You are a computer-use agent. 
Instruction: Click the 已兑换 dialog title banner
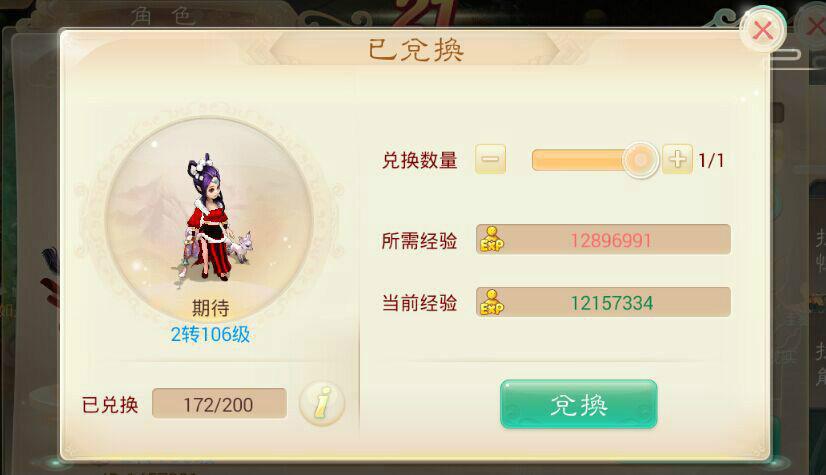pyautogui.click(x=415, y=50)
